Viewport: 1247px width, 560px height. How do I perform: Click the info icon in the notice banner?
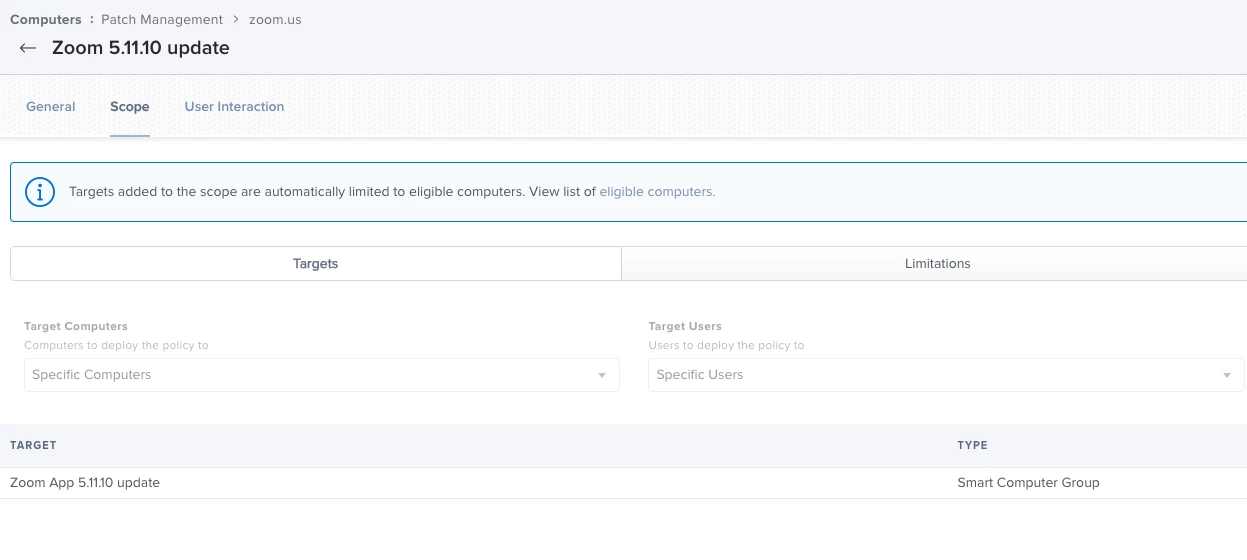(39, 192)
